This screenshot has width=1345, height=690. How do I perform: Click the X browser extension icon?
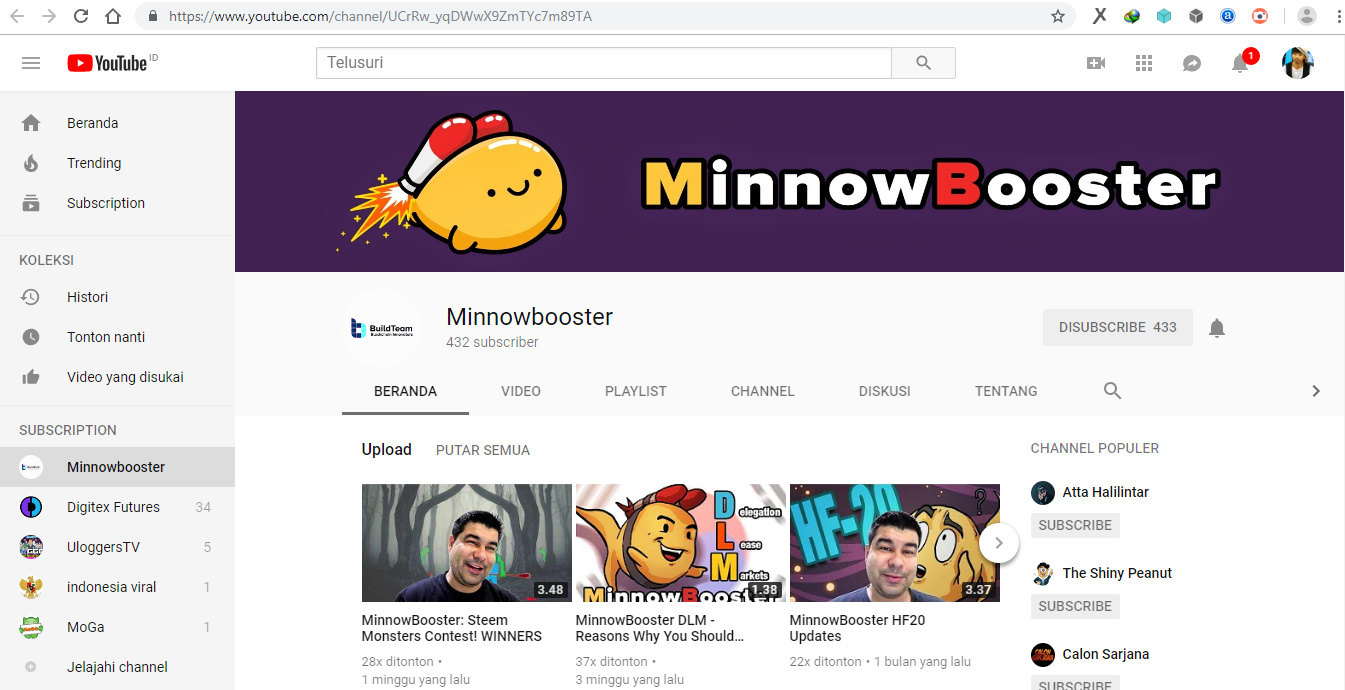1099,16
